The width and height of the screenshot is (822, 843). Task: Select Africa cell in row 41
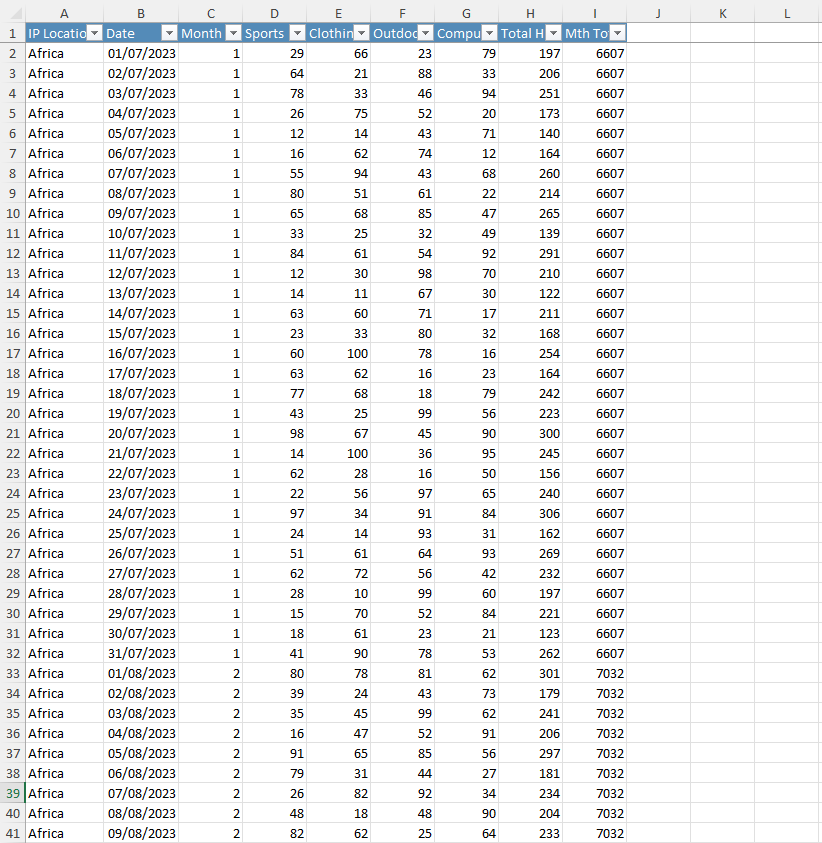tap(65, 833)
